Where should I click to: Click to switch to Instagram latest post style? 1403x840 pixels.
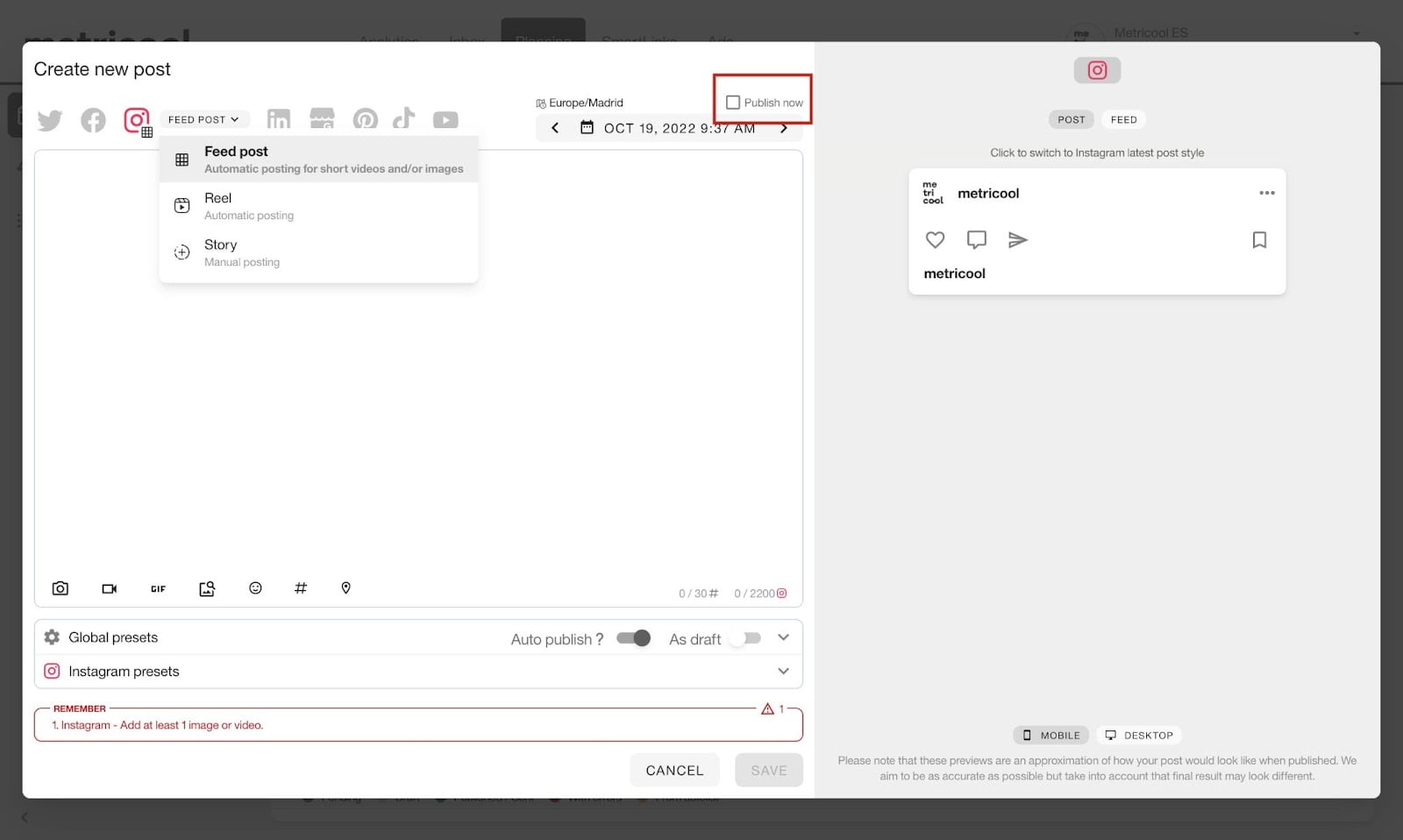[x=1097, y=152]
